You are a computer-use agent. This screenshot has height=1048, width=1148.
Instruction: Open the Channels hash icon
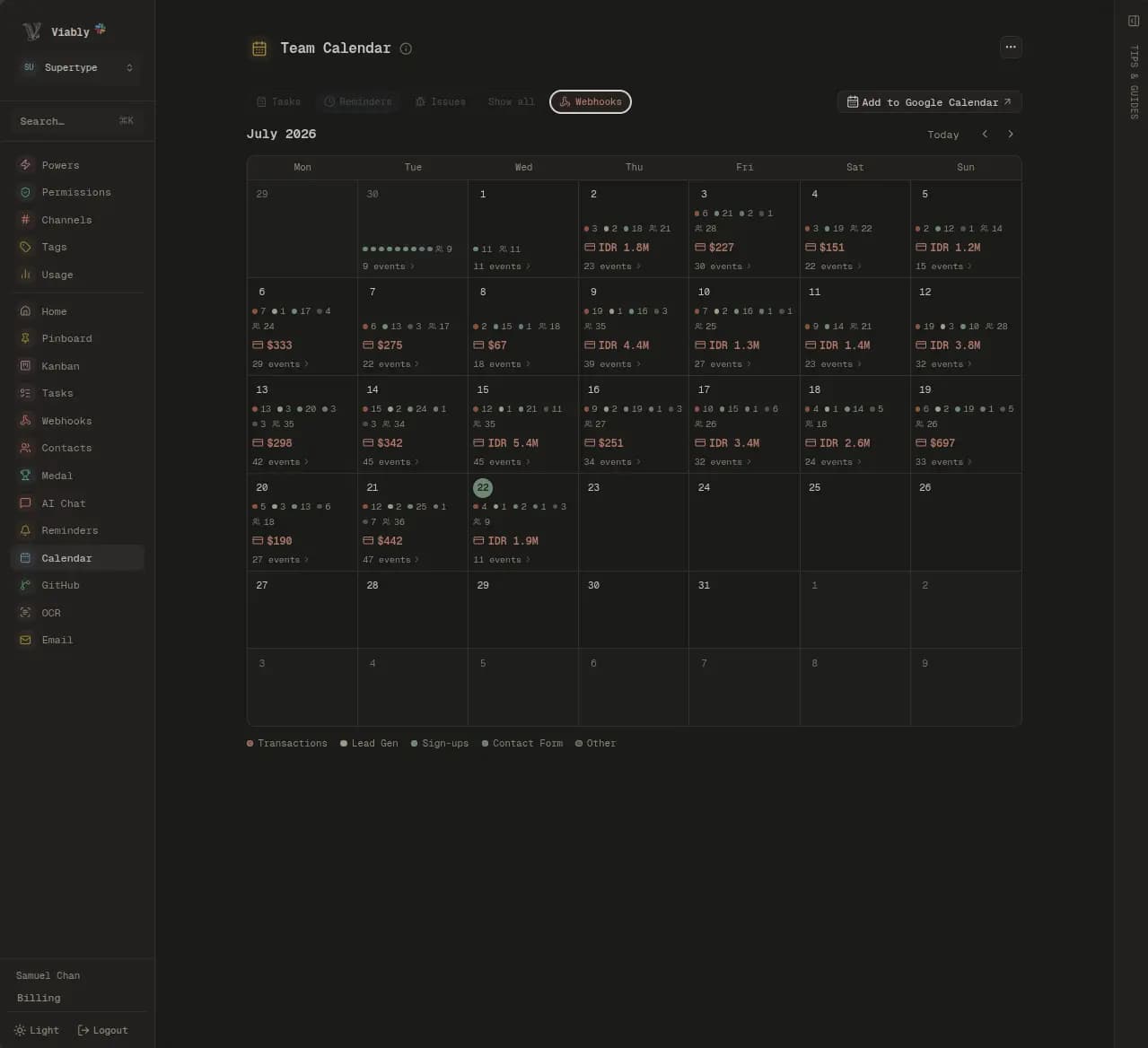tap(25, 220)
